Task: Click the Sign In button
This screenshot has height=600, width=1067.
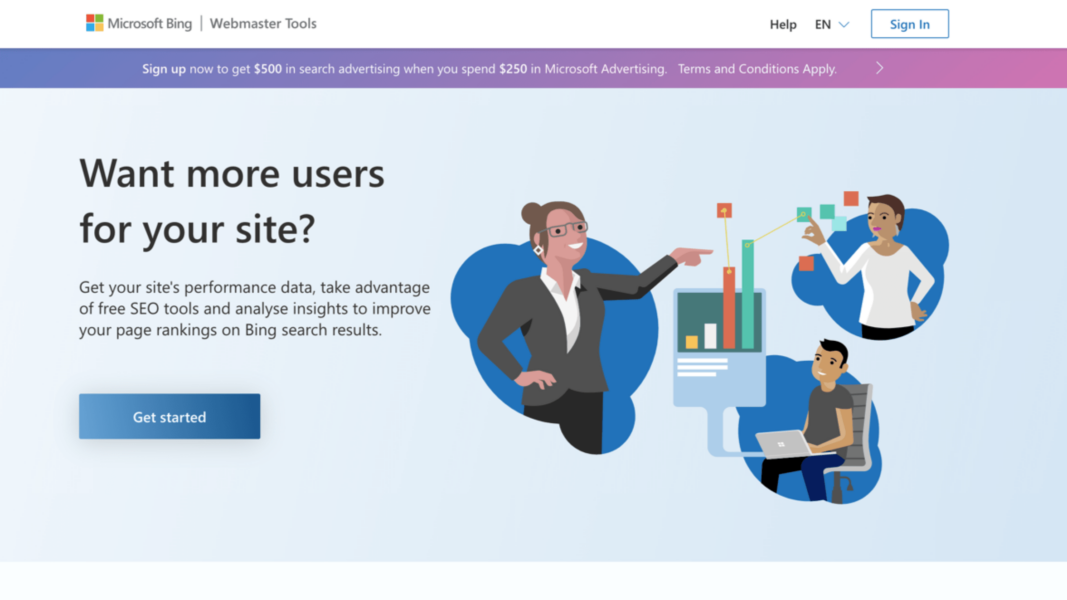Action: [909, 23]
